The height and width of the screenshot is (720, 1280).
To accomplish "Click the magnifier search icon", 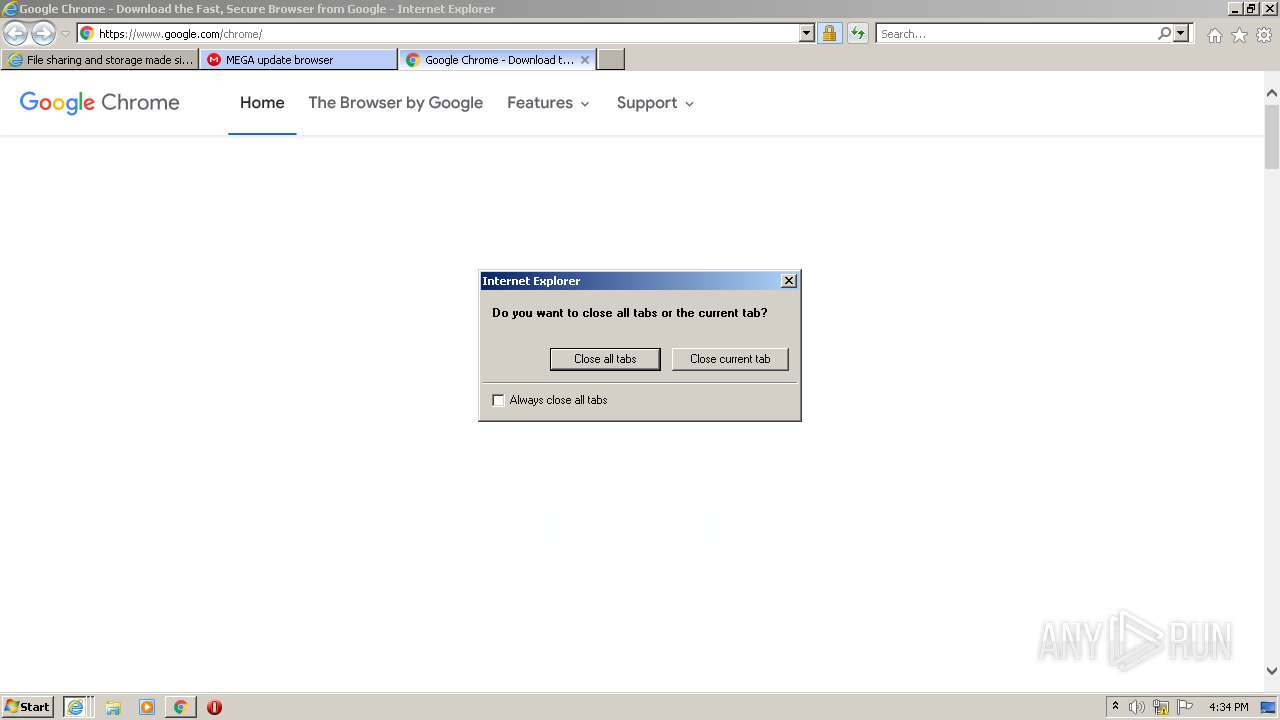I will coord(1164,33).
